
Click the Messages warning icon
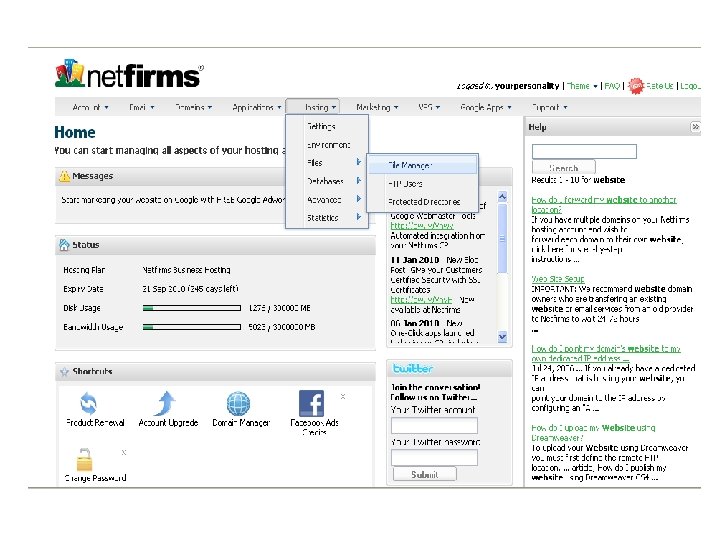64,176
